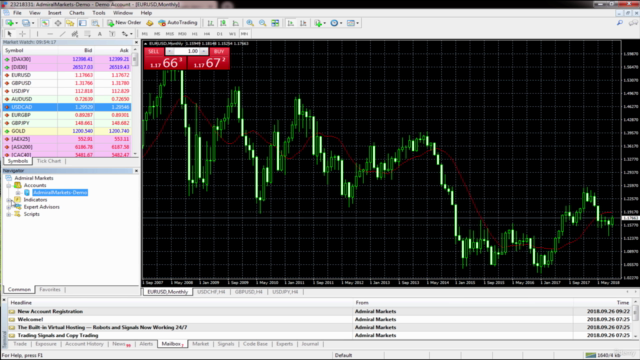Viewport: 640px width, 360px height.
Task: Toggle the Terminal window icon
Action: 82,23
